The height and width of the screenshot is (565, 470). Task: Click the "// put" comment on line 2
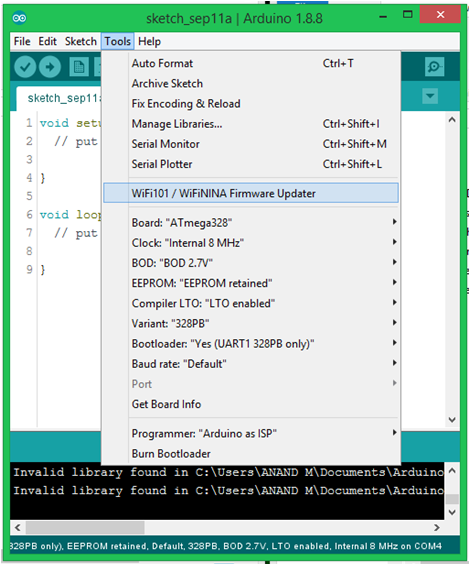pyautogui.click(x=76, y=142)
